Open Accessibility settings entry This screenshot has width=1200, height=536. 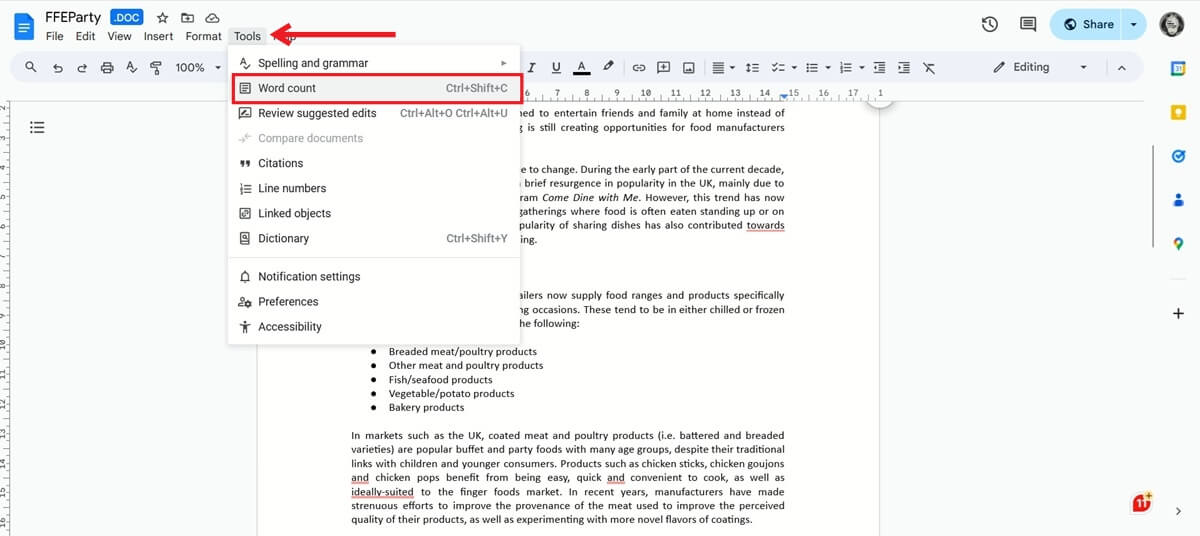tap(374, 326)
